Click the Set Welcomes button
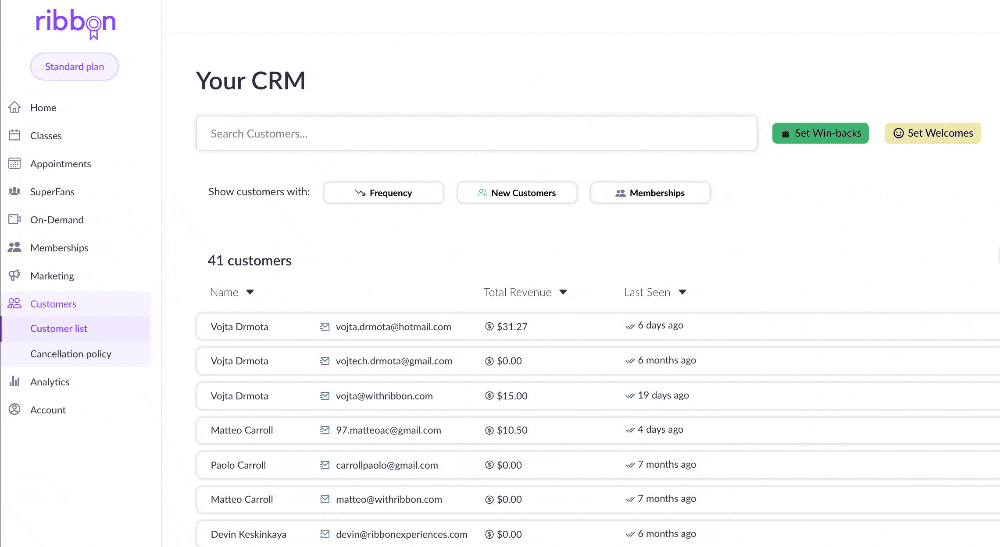This screenshot has height=547, width=1000. pos(932,133)
